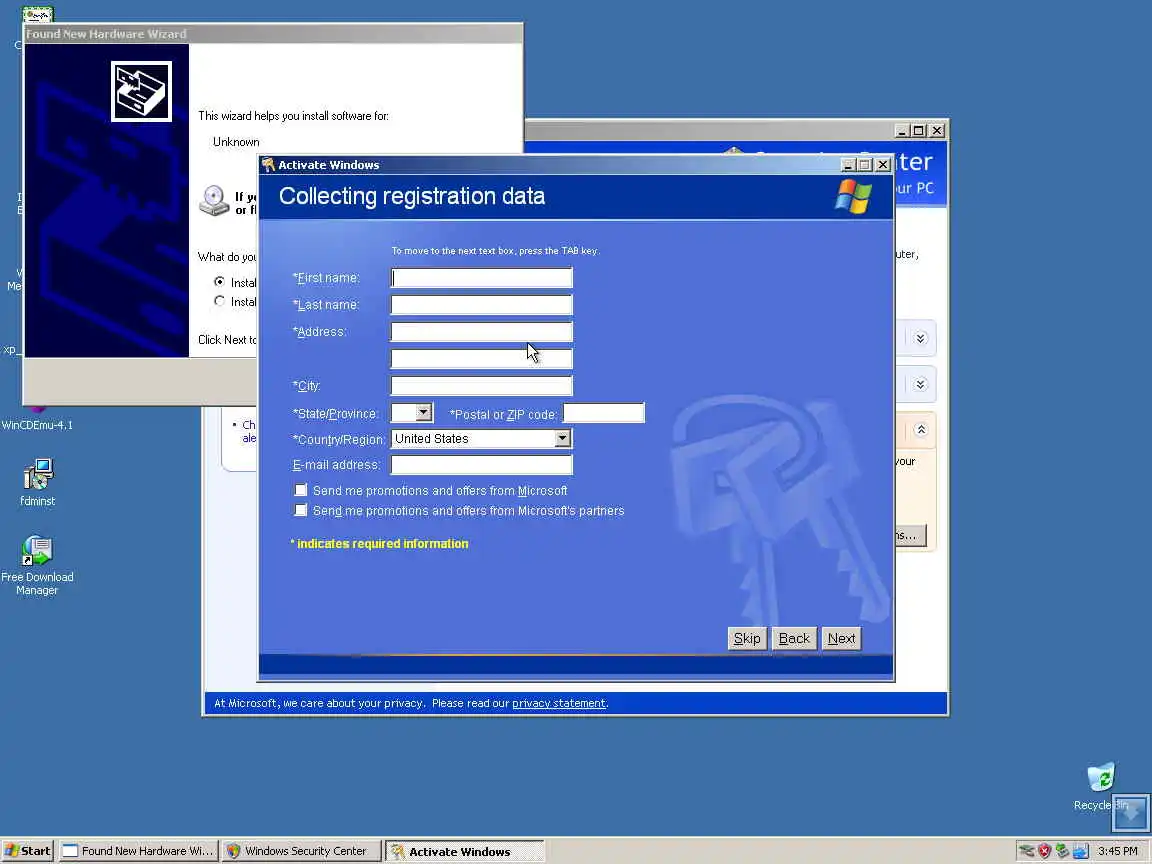1152x864 pixels.
Task: Check promotions from Microsoft's partners box
Action: 300,510
